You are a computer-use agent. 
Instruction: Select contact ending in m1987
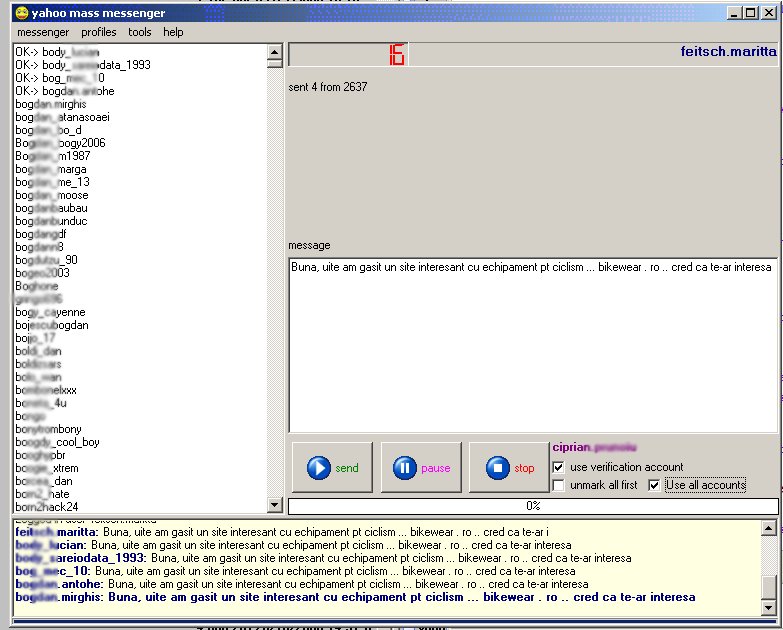pyautogui.click(x=52, y=156)
